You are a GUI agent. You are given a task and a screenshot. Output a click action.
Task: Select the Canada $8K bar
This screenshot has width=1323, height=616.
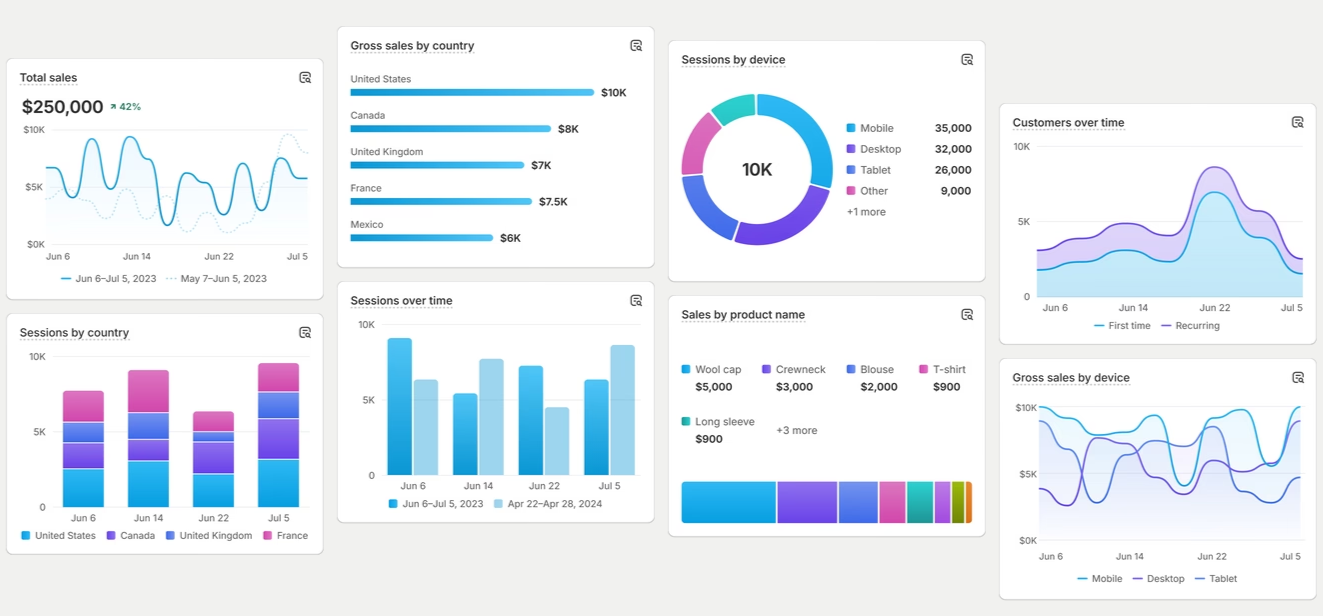coord(450,129)
